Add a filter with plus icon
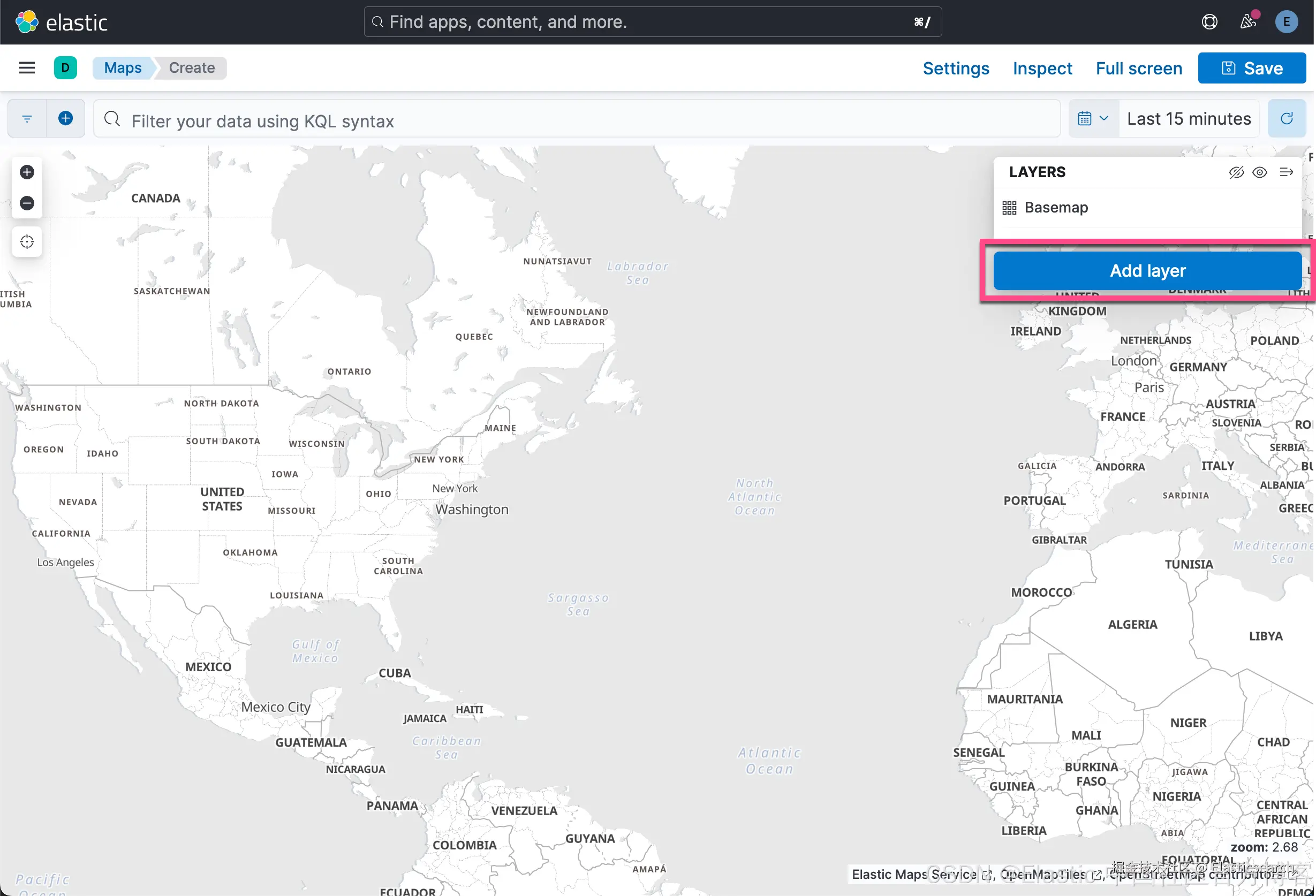 point(66,119)
